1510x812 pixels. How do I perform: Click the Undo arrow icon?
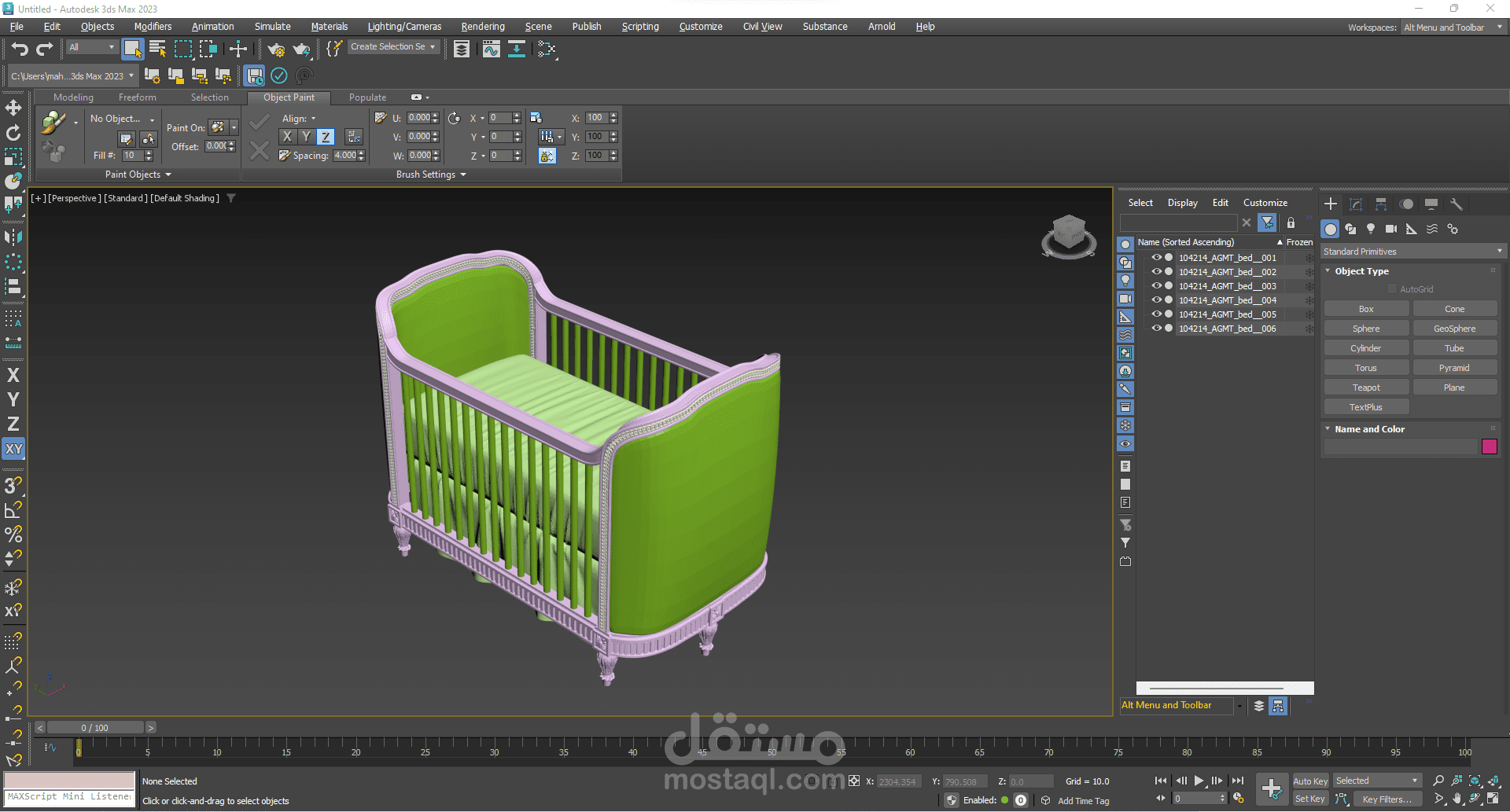tap(20, 49)
